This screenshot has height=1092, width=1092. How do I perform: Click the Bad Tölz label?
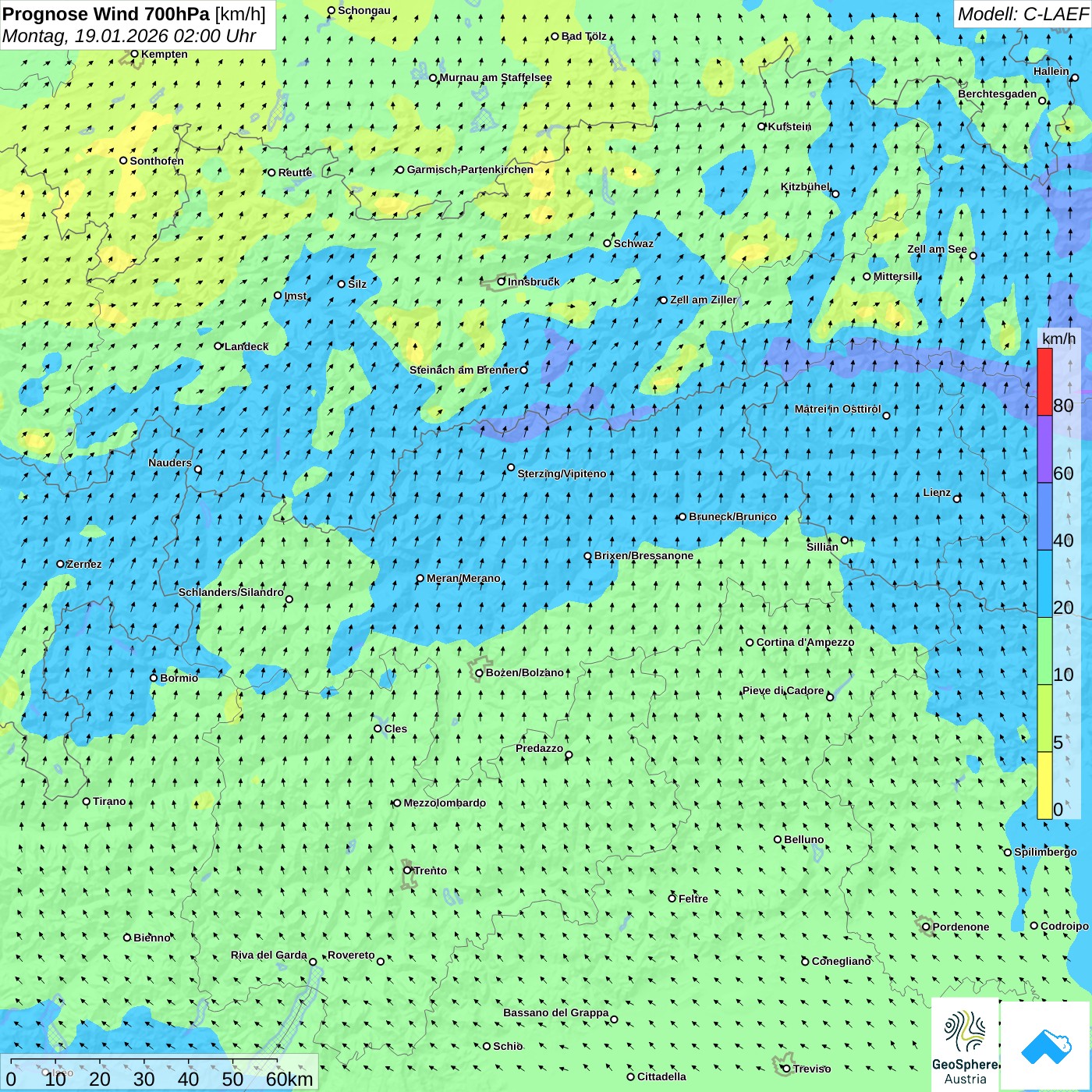point(584,36)
